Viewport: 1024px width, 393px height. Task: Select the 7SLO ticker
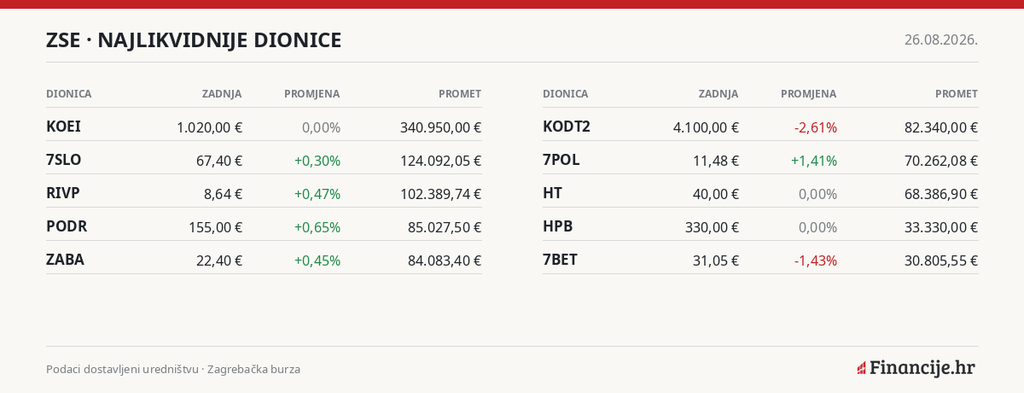[64, 159]
